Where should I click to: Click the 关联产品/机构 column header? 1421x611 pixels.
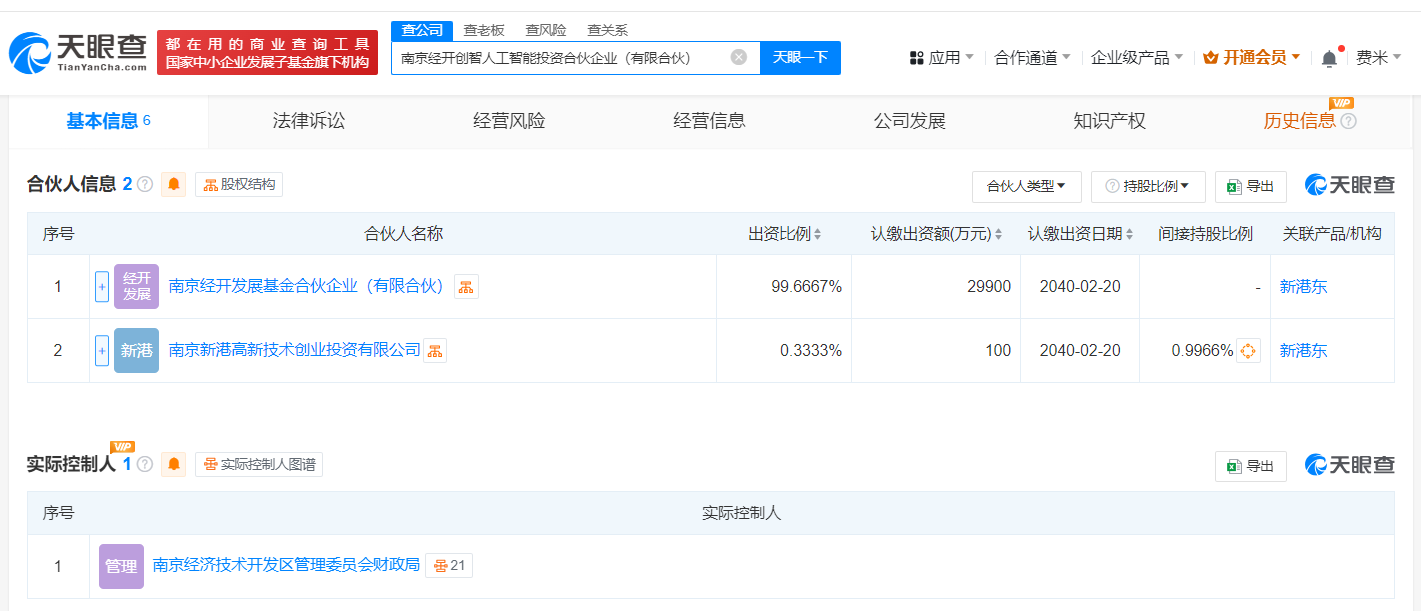[x=1332, y=234]
